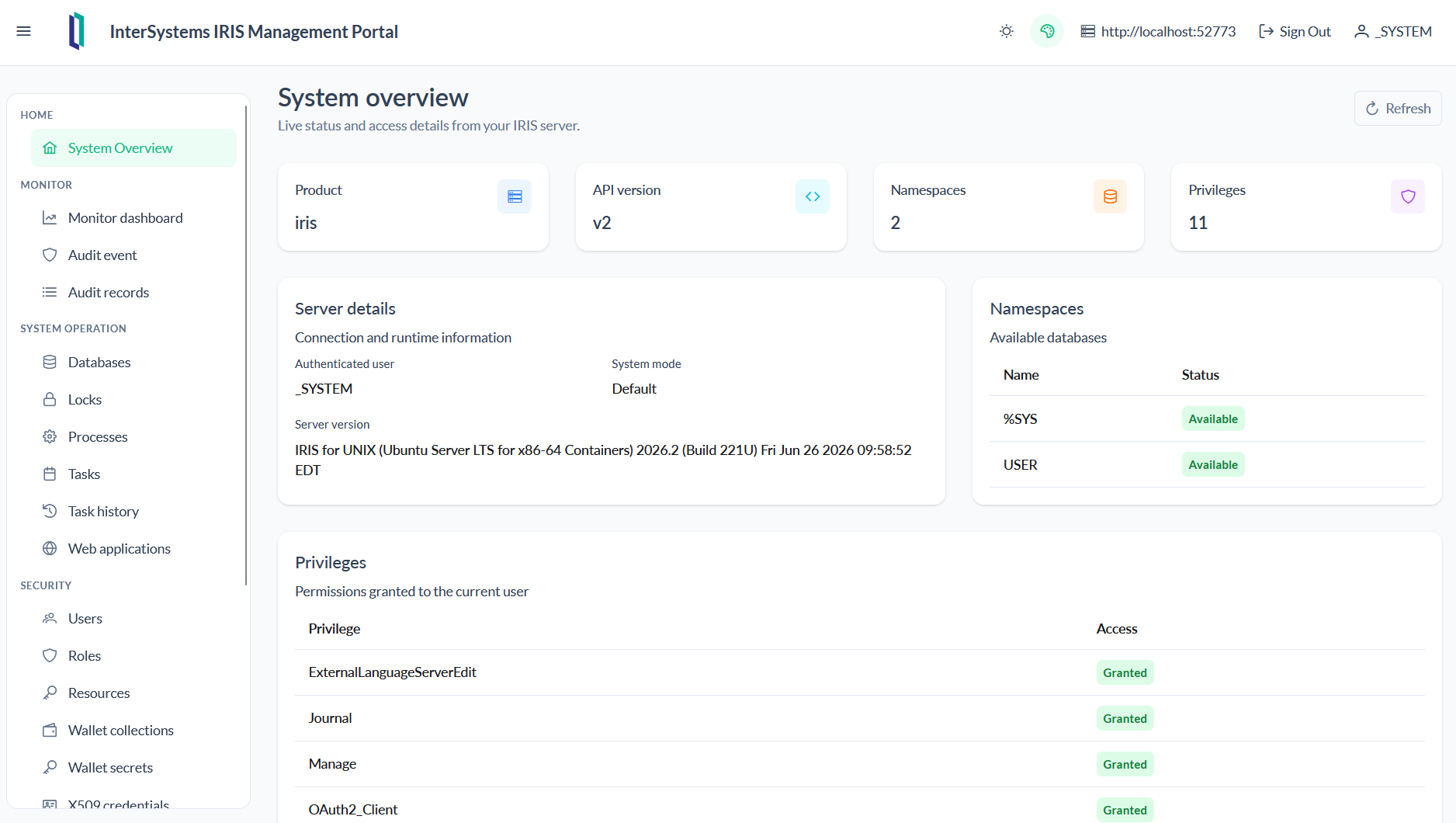Click the Tasks calendar icon
This screenshot has width=1456, height=823.
click(x=50, y=474)
